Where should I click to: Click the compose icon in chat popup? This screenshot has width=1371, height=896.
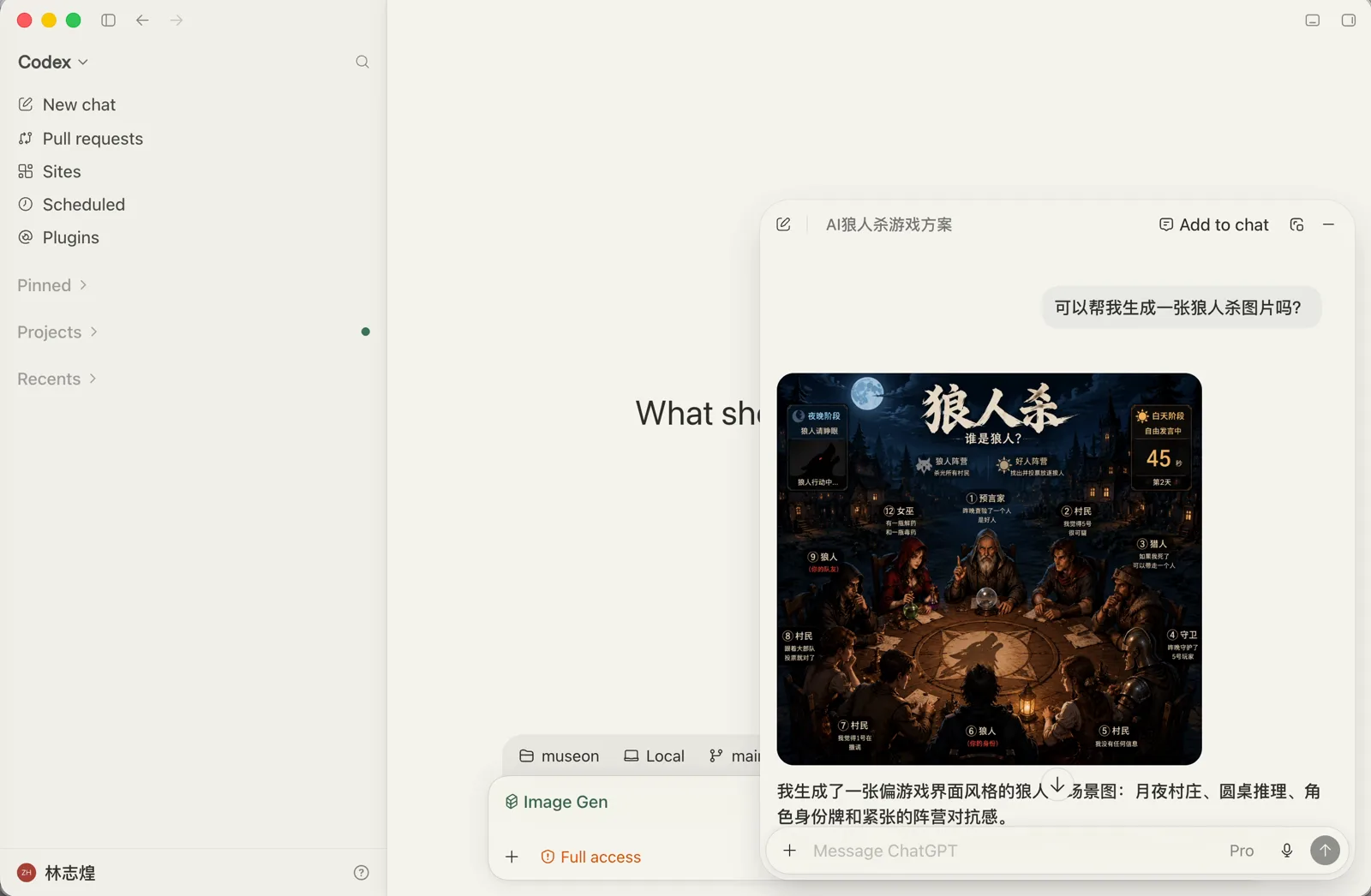tap(783, 224)
